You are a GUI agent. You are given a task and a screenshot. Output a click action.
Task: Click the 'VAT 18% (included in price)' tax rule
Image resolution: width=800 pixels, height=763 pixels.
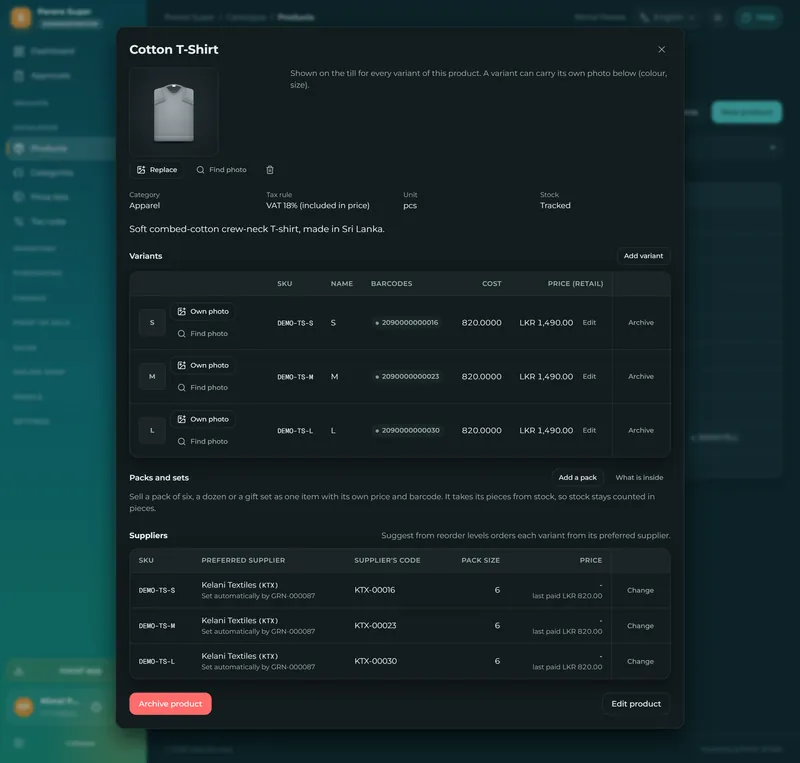pos(318,206)
